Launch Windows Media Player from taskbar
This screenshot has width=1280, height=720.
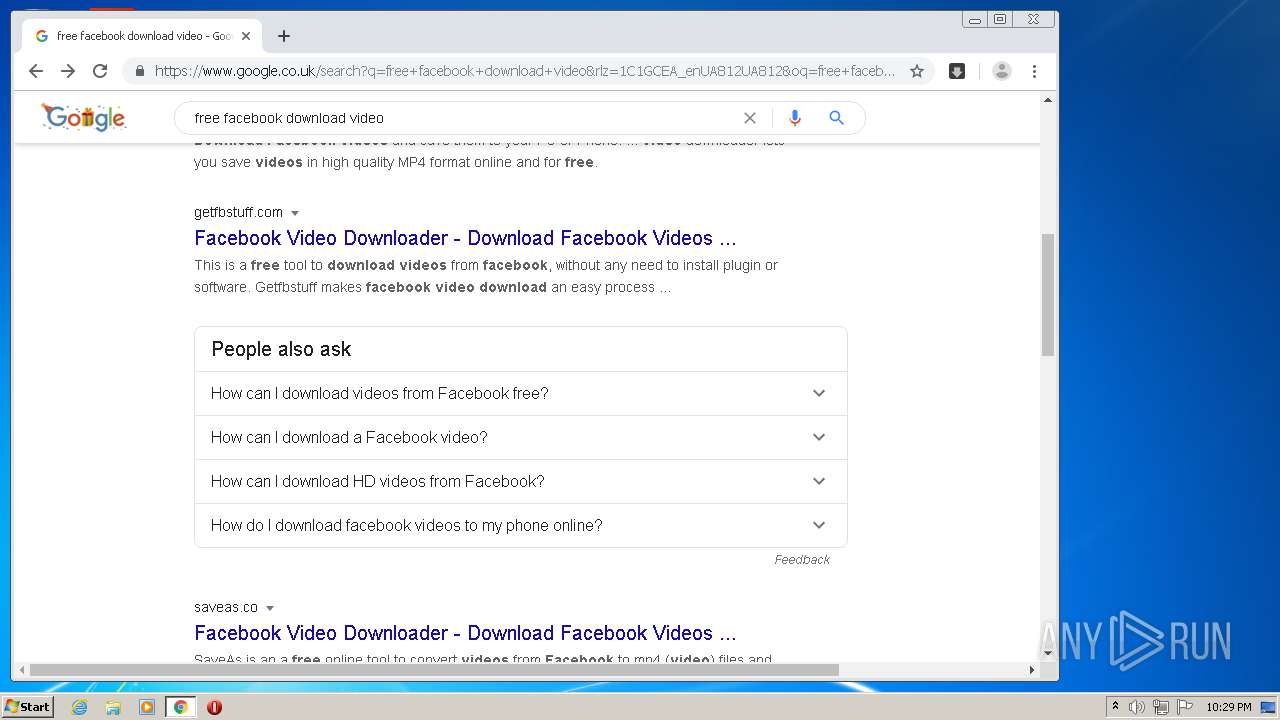147,707
